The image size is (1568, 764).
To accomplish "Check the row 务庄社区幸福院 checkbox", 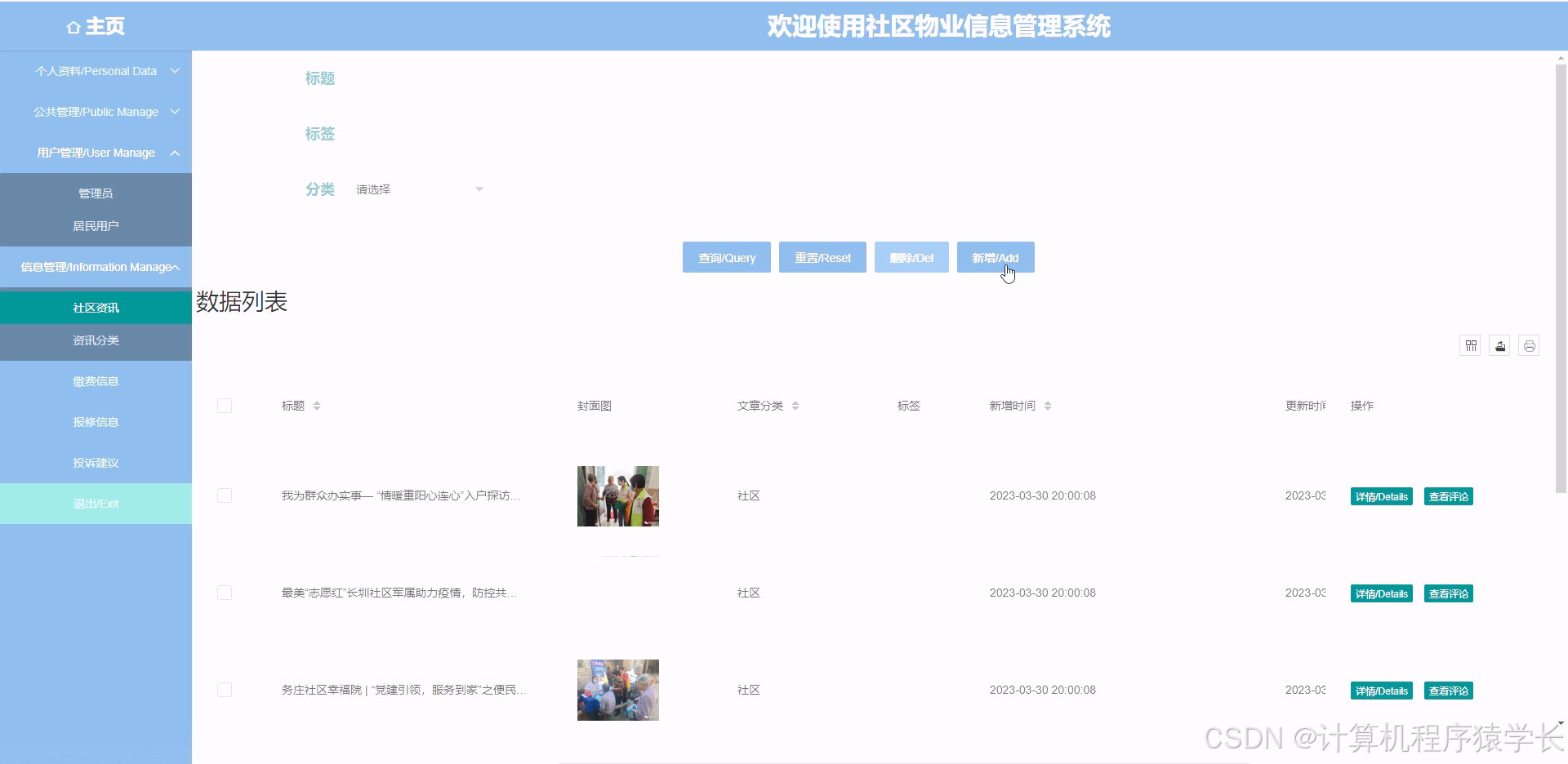I will tap(225, 690).
